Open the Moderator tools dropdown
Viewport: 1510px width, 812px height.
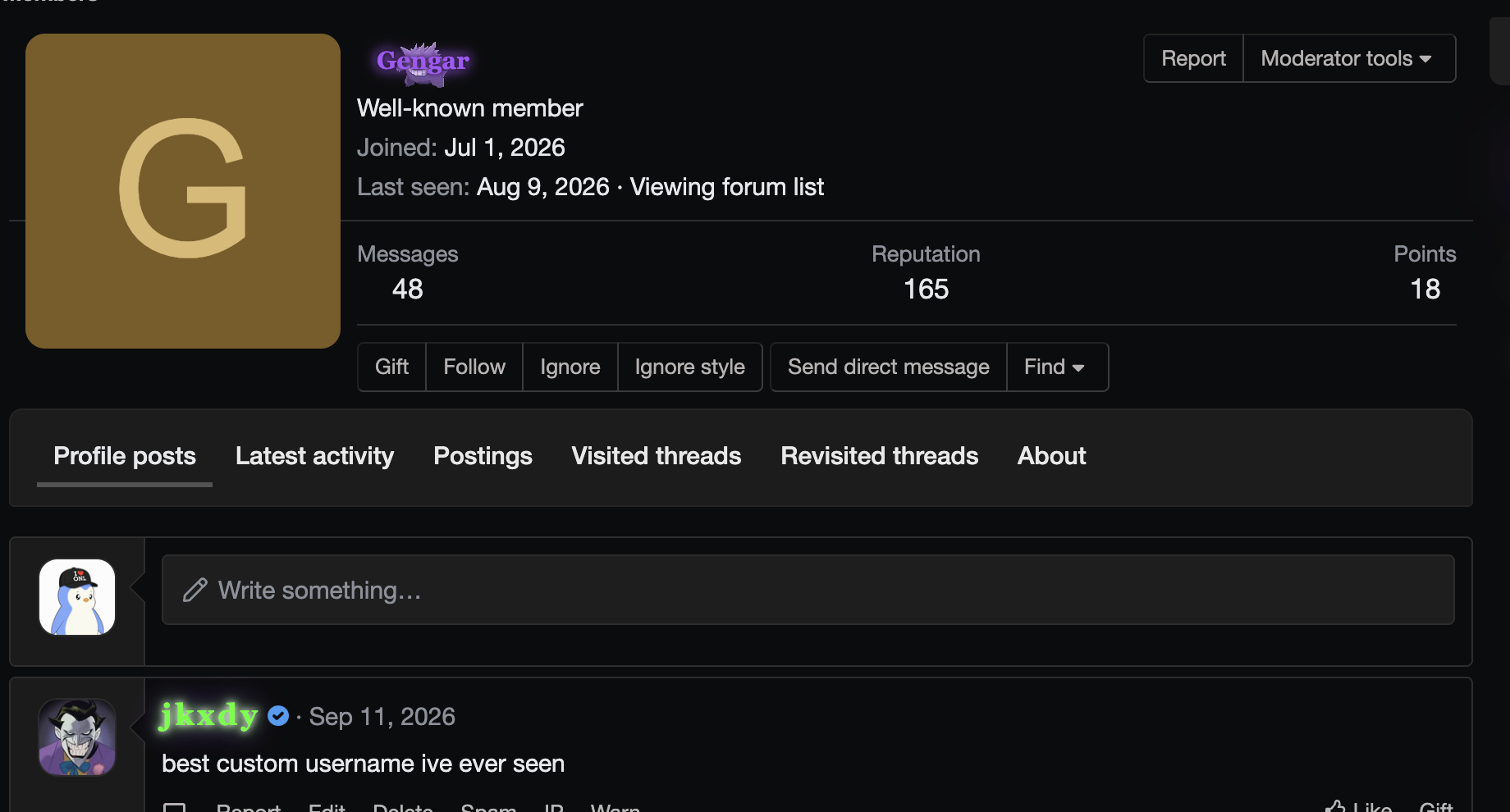[1349, 58]
